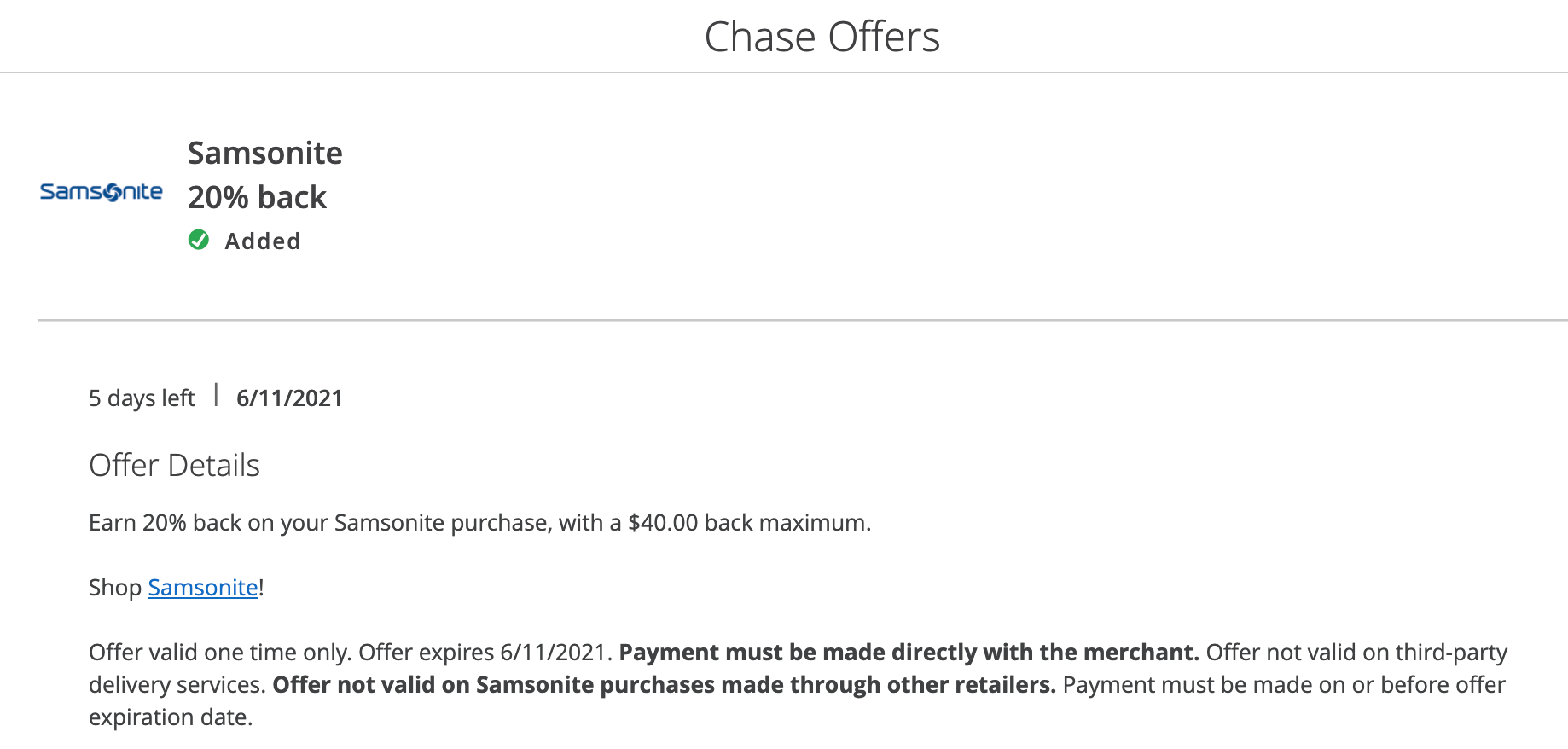Click the $40.00 back maximum sentence
This screenshot has width=1568, height=749.
(479, 522)
